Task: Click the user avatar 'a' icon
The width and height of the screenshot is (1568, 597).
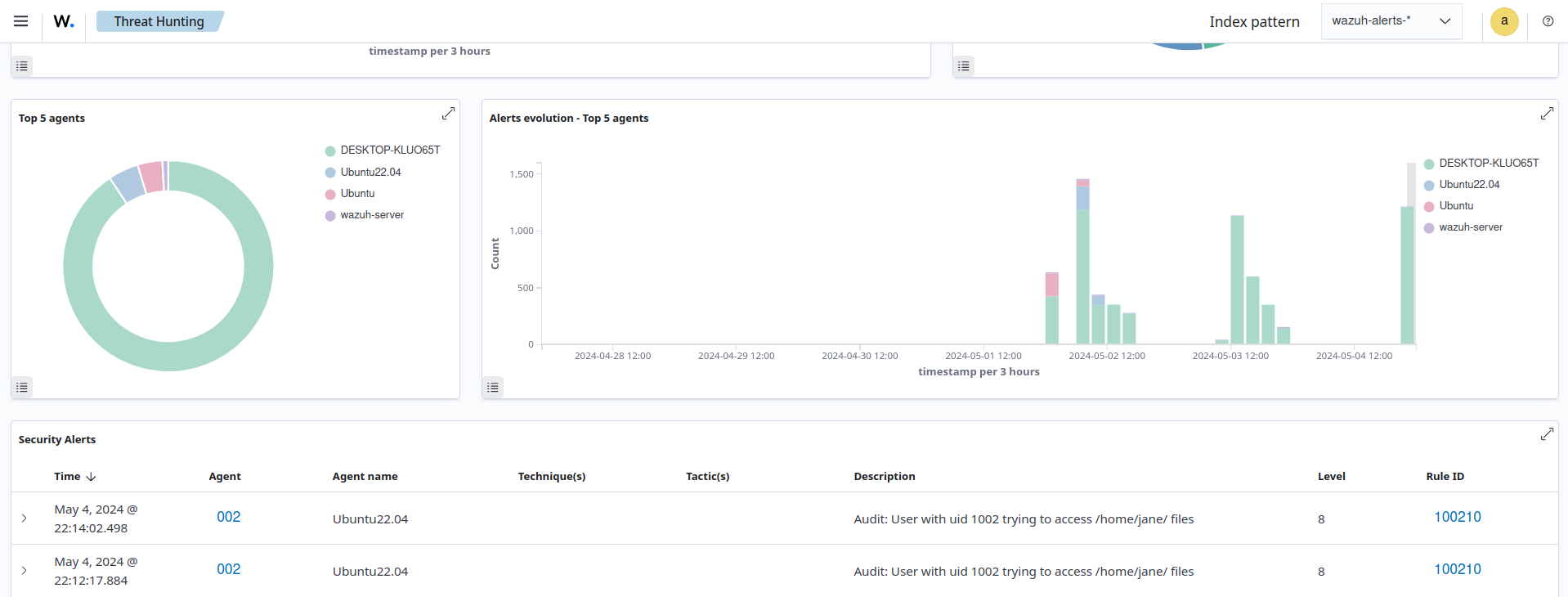Action: [1503, 21]
